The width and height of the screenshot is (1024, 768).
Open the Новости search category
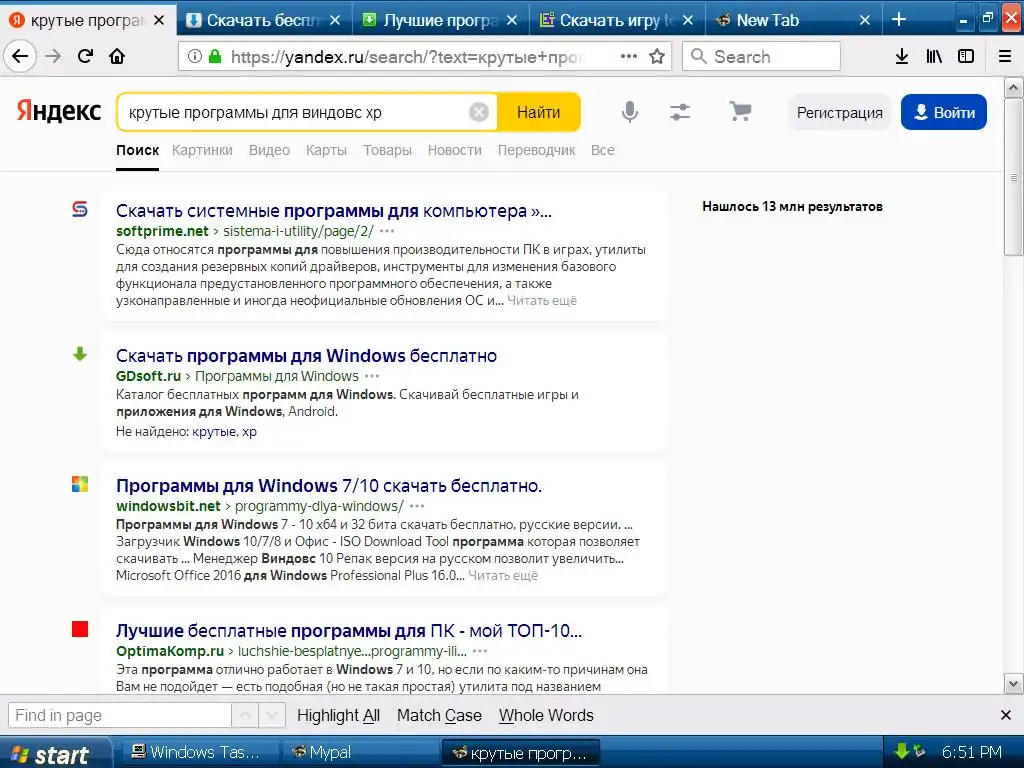point(455,150)
